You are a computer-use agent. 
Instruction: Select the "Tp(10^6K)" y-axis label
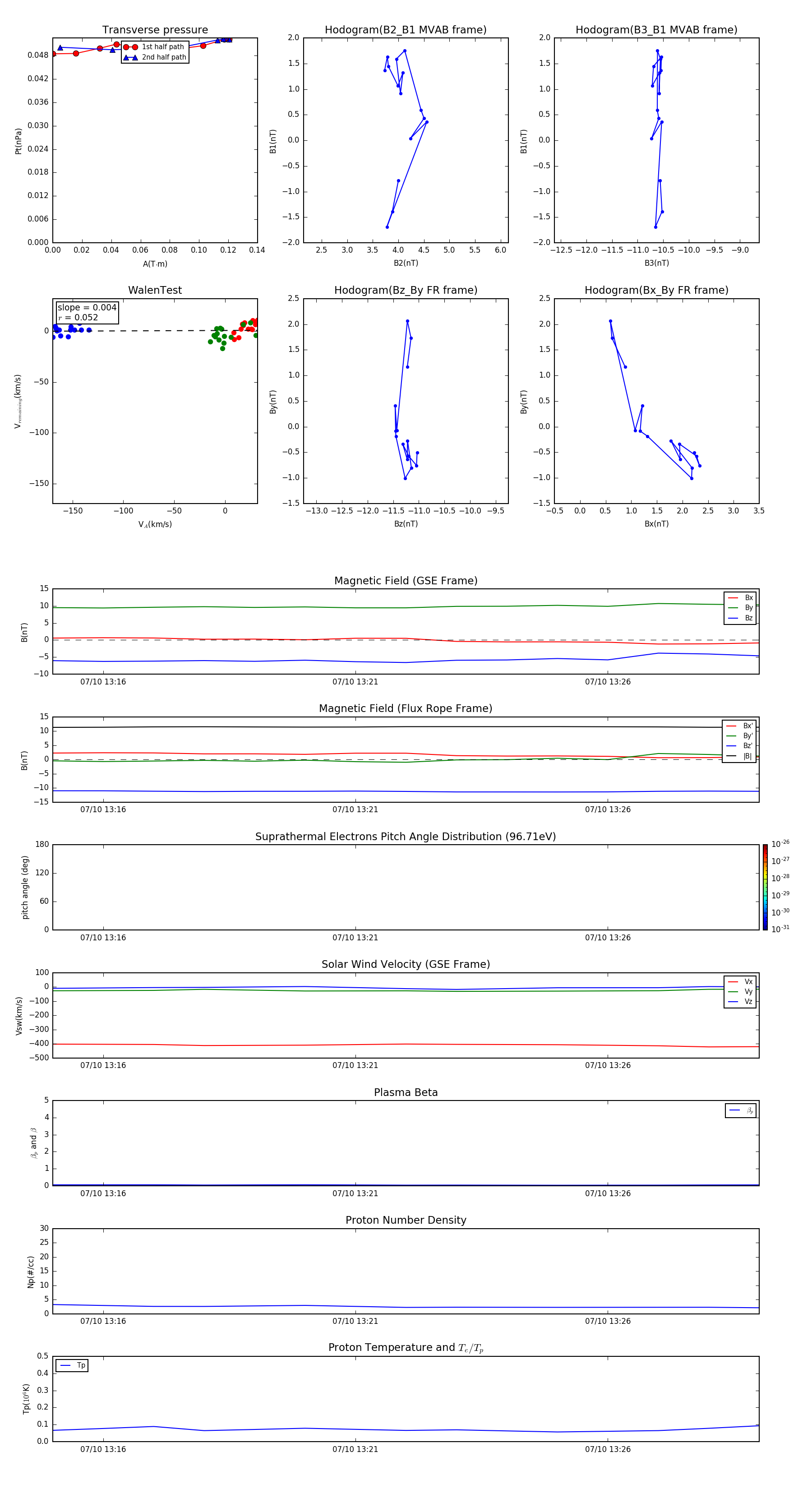(27, 1399)
